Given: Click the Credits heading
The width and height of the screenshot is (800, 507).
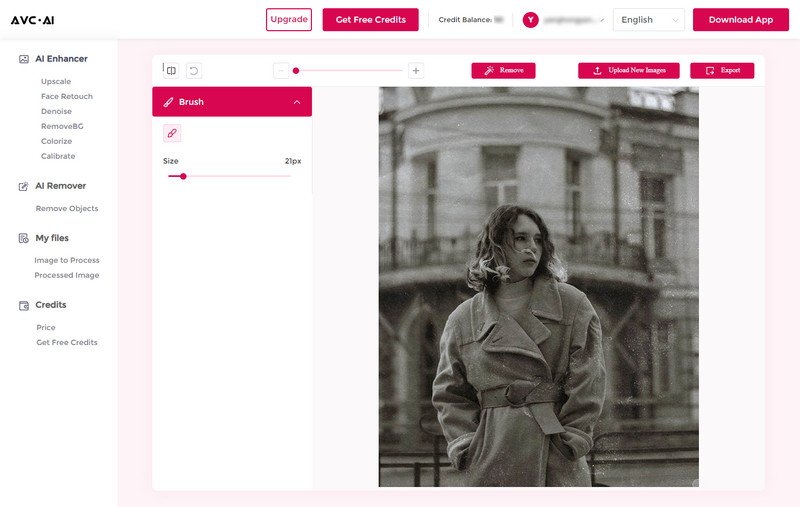Looking at the screenshot, I should [51, 305].
